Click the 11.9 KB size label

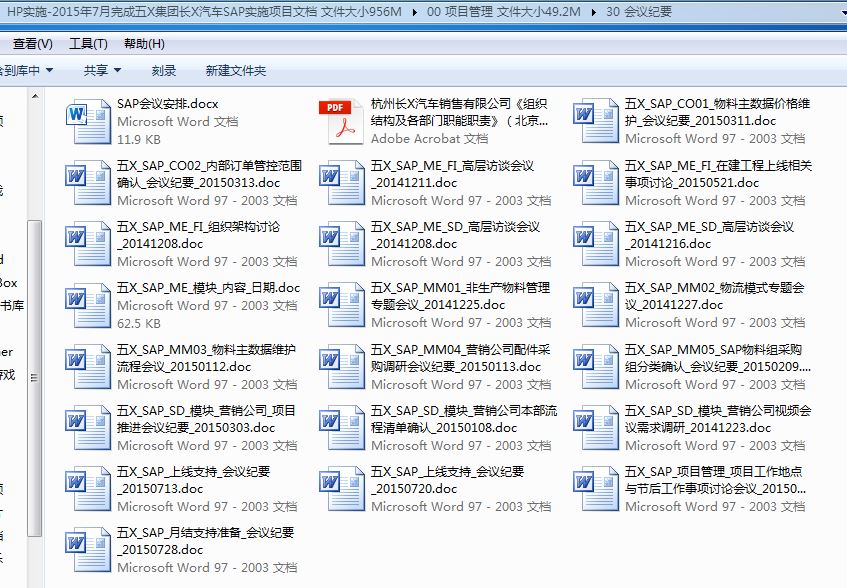click(139, 139)
